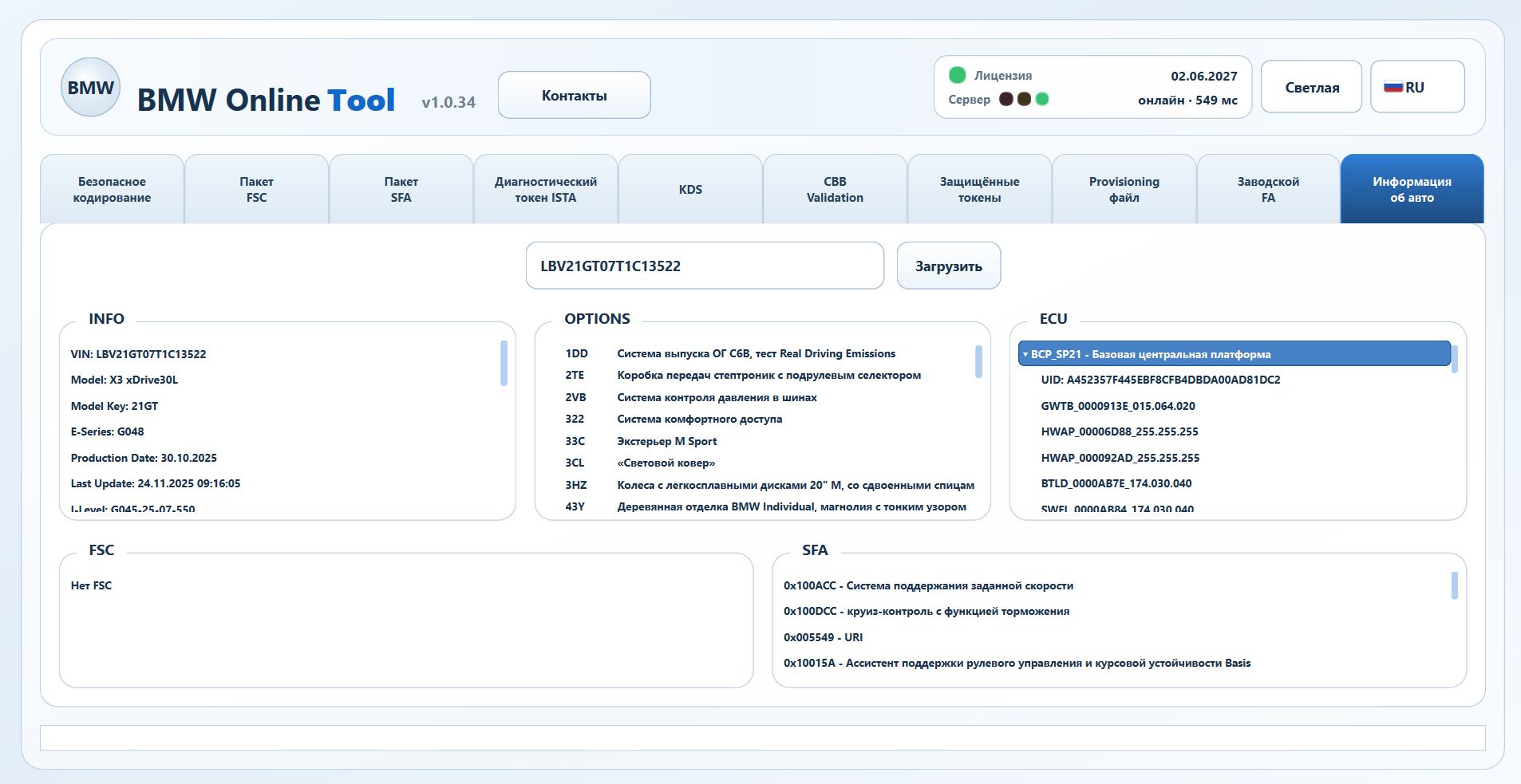Select option 43Y Деревянная отделка BMW Individual

tap(765, 506)
